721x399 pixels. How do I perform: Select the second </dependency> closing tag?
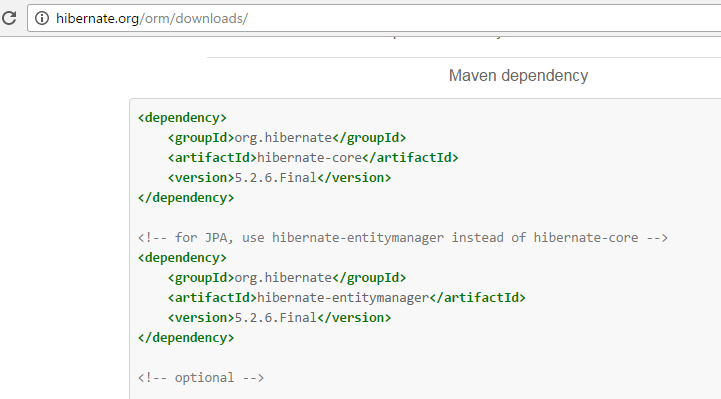pos(186,337)
